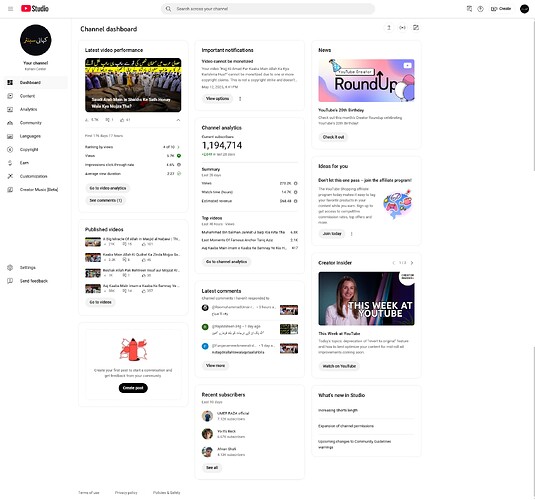Click the create post icon on dashboard header
The width and height of the screenshot is (535, 500).
tap(416, 28)
